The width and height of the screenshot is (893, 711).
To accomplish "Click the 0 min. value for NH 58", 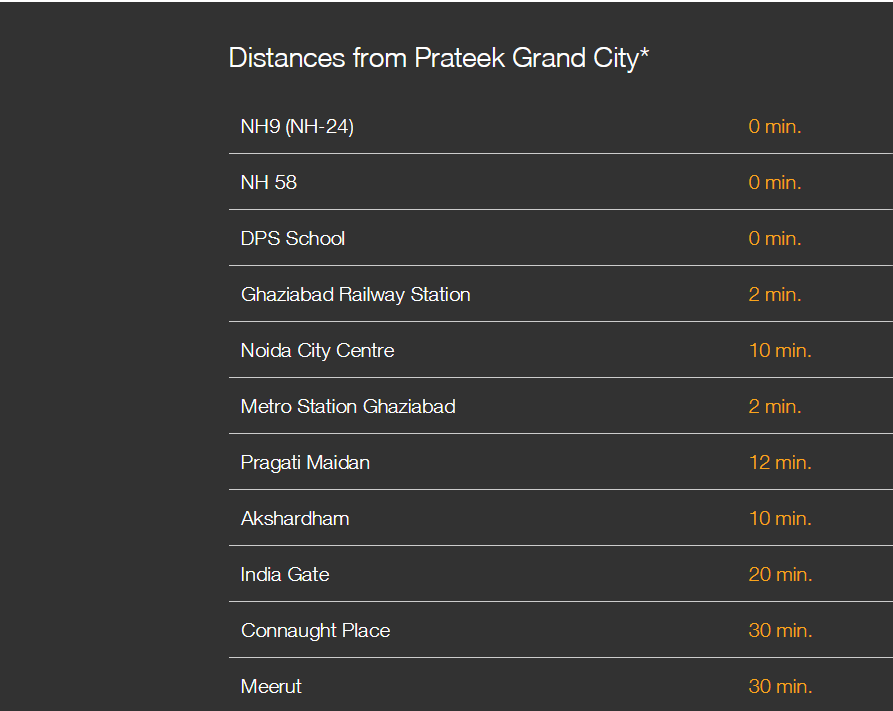I will pos(775,183).
